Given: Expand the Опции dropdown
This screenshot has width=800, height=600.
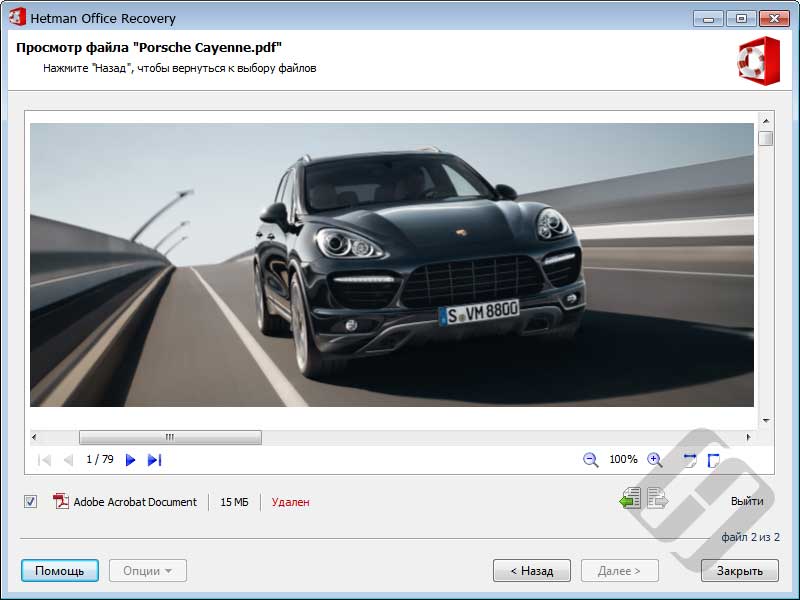Looking at the screenshot, I should tap(147, 570).
